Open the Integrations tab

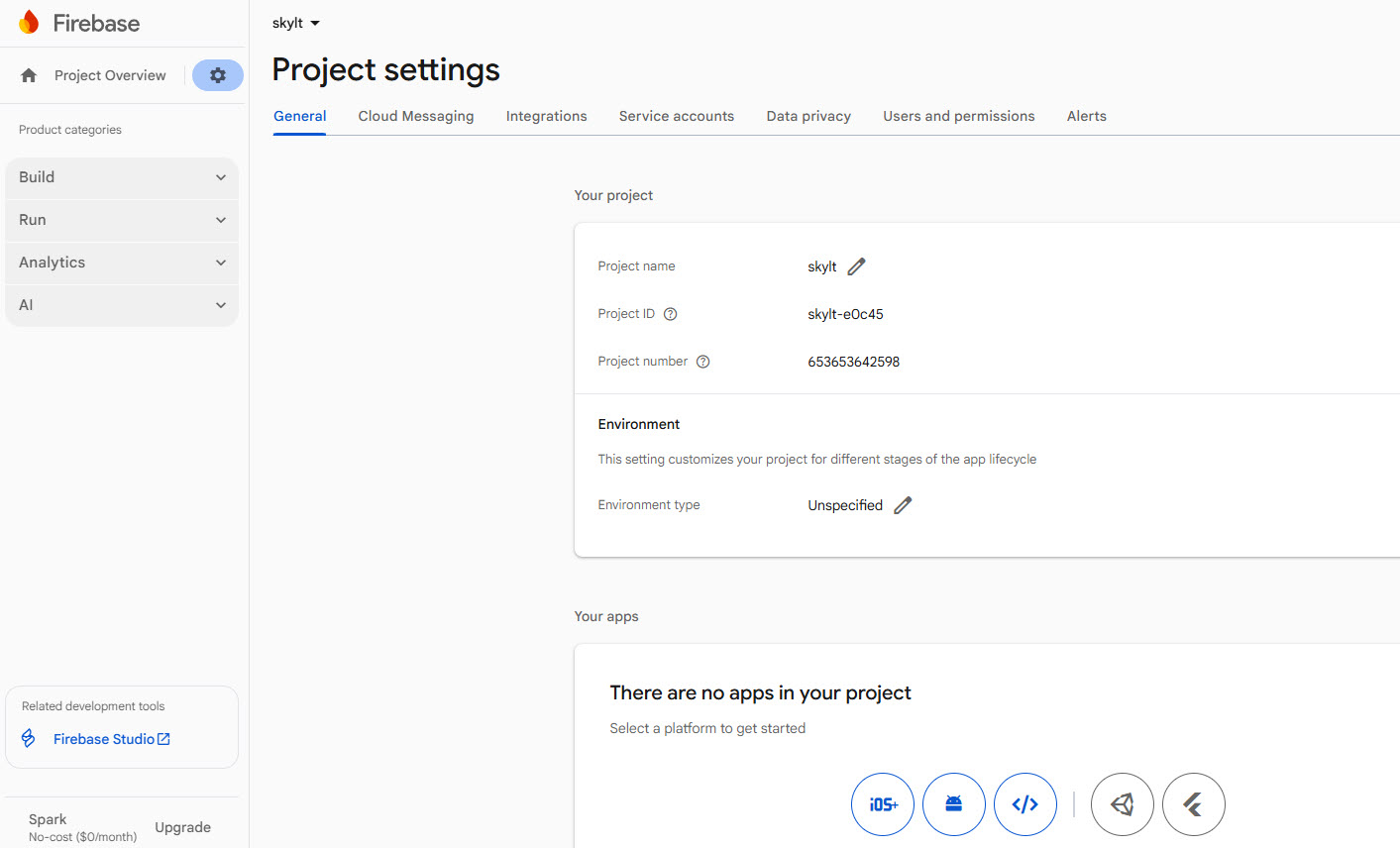tap(547, 116)
